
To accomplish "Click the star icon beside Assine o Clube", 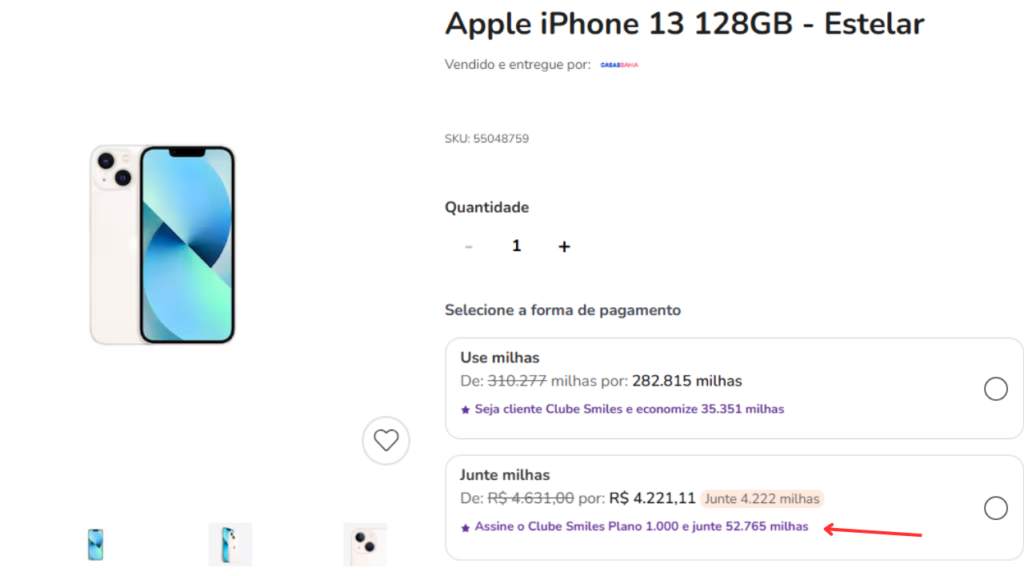I will tap(465, 528).
